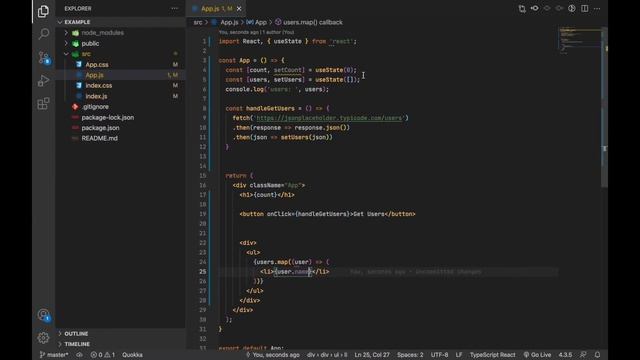Open the Extensions view
The image size is (640, 360).
(x=43, y=103)
